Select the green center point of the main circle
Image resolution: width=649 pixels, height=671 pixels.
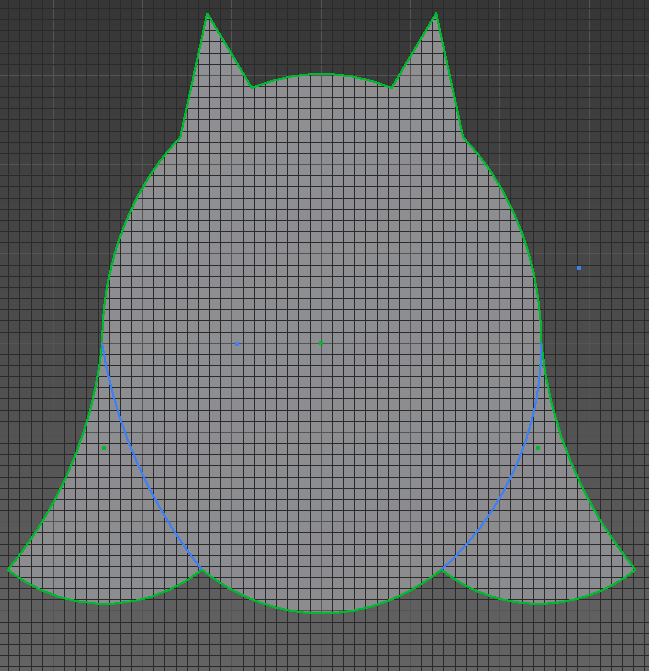(321, 343)
